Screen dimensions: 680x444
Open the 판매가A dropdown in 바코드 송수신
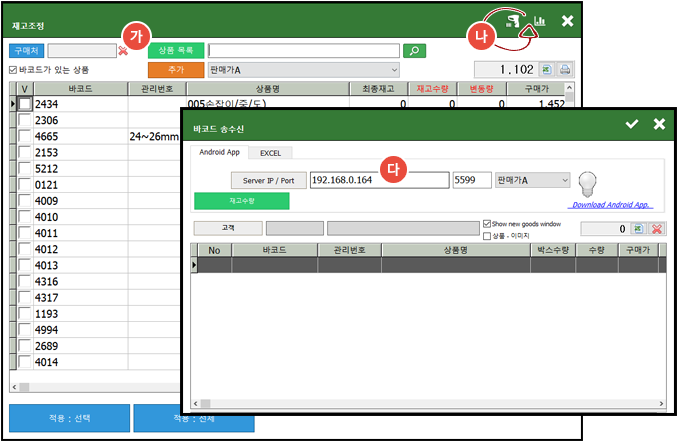532,180
